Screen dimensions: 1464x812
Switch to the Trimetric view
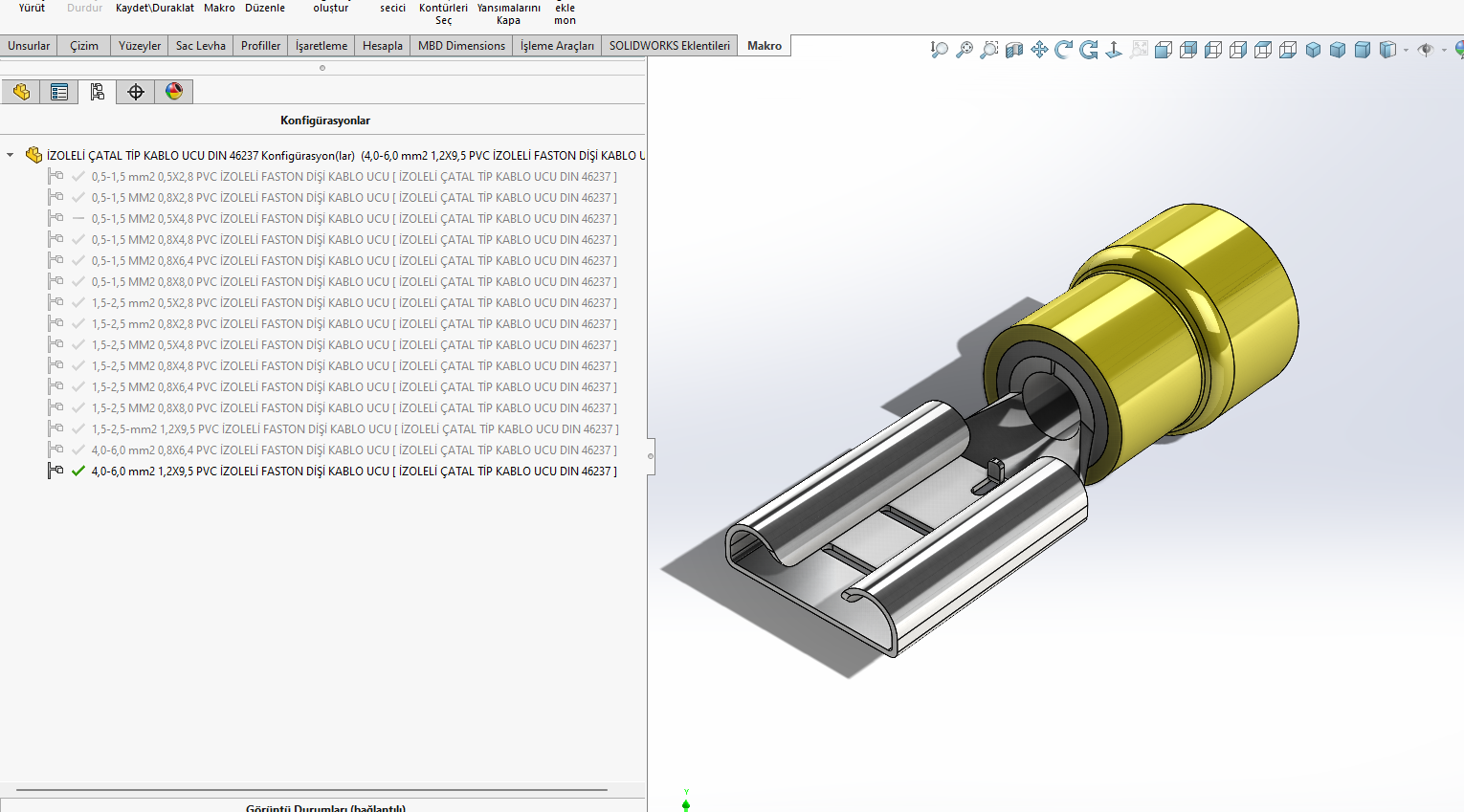pos(1338,50)
